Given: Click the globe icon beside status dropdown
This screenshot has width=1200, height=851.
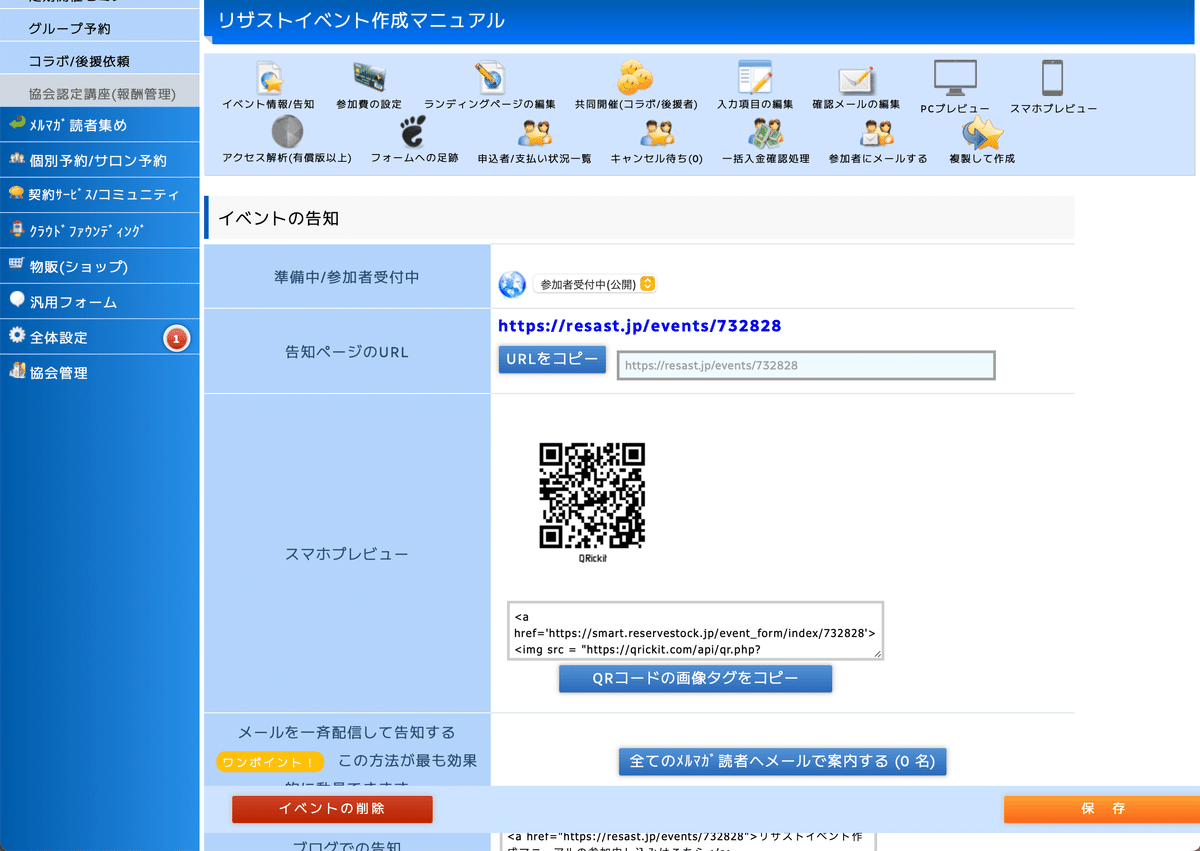Looking at the screenshot, I should pos(512,285).
